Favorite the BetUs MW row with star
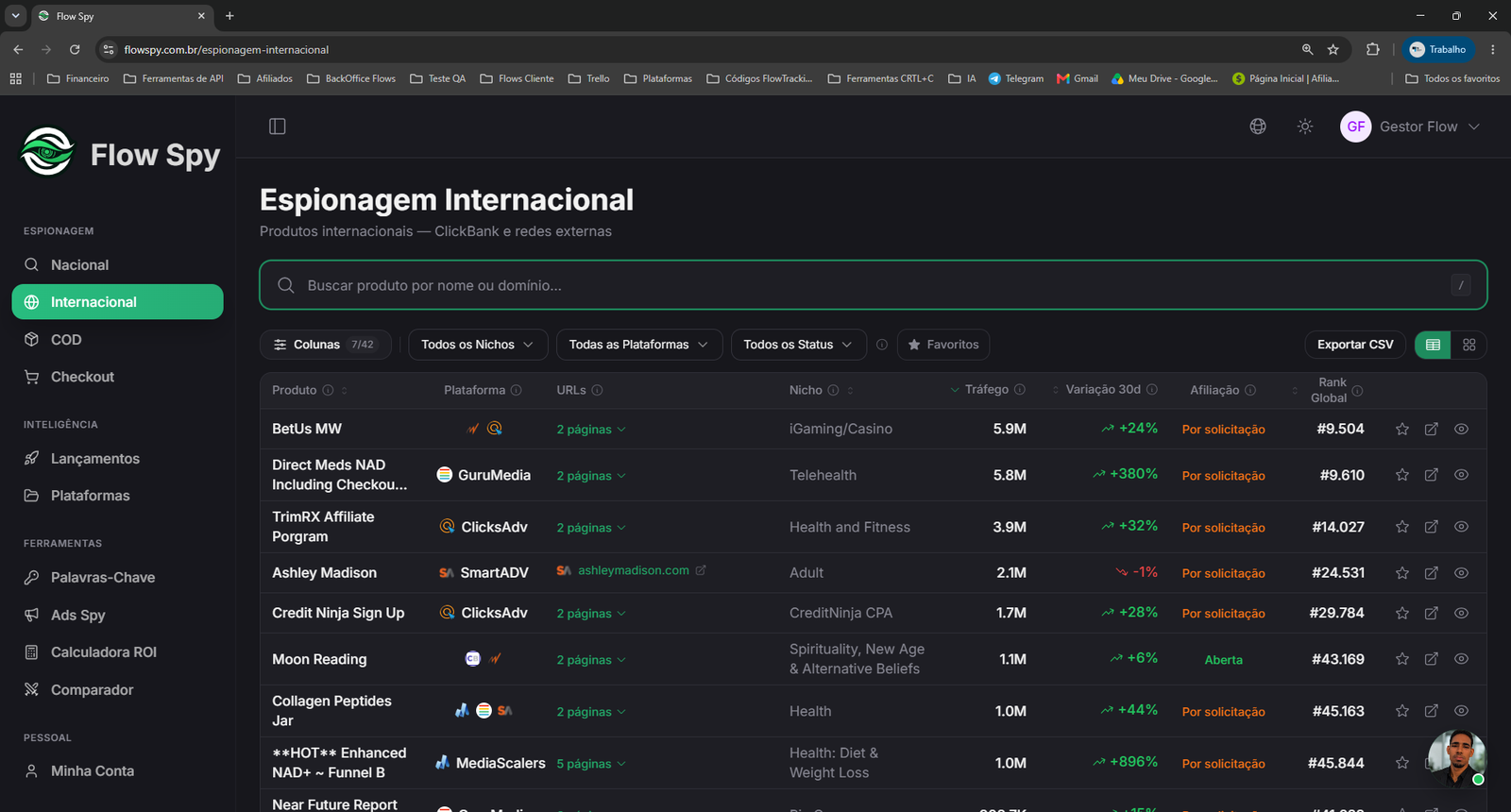The height and width of the screenshot is (812, 1511). (x=1402, y=430)
